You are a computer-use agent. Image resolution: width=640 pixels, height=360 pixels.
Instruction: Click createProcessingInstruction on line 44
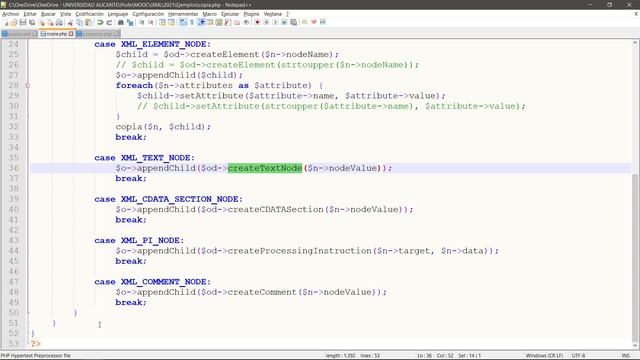300,251
